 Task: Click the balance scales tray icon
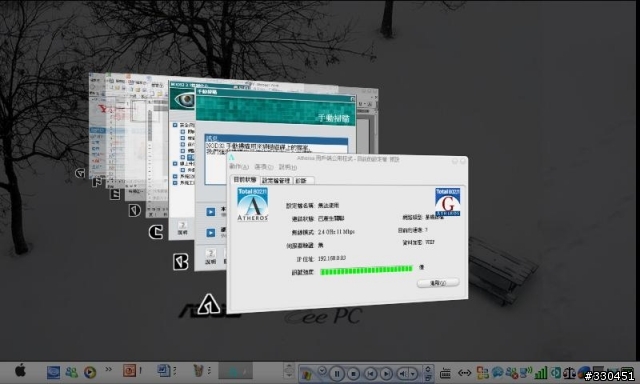pyautogui.click(x=569, y=372)
